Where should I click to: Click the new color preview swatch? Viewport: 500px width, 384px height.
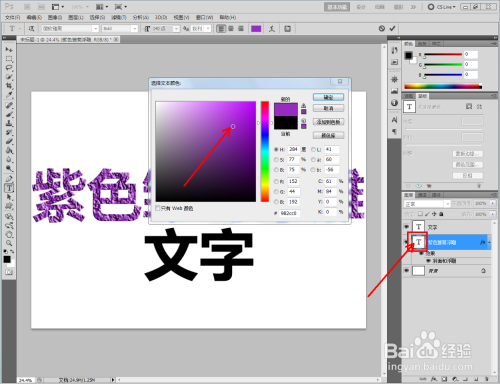(x=286, y=109)
